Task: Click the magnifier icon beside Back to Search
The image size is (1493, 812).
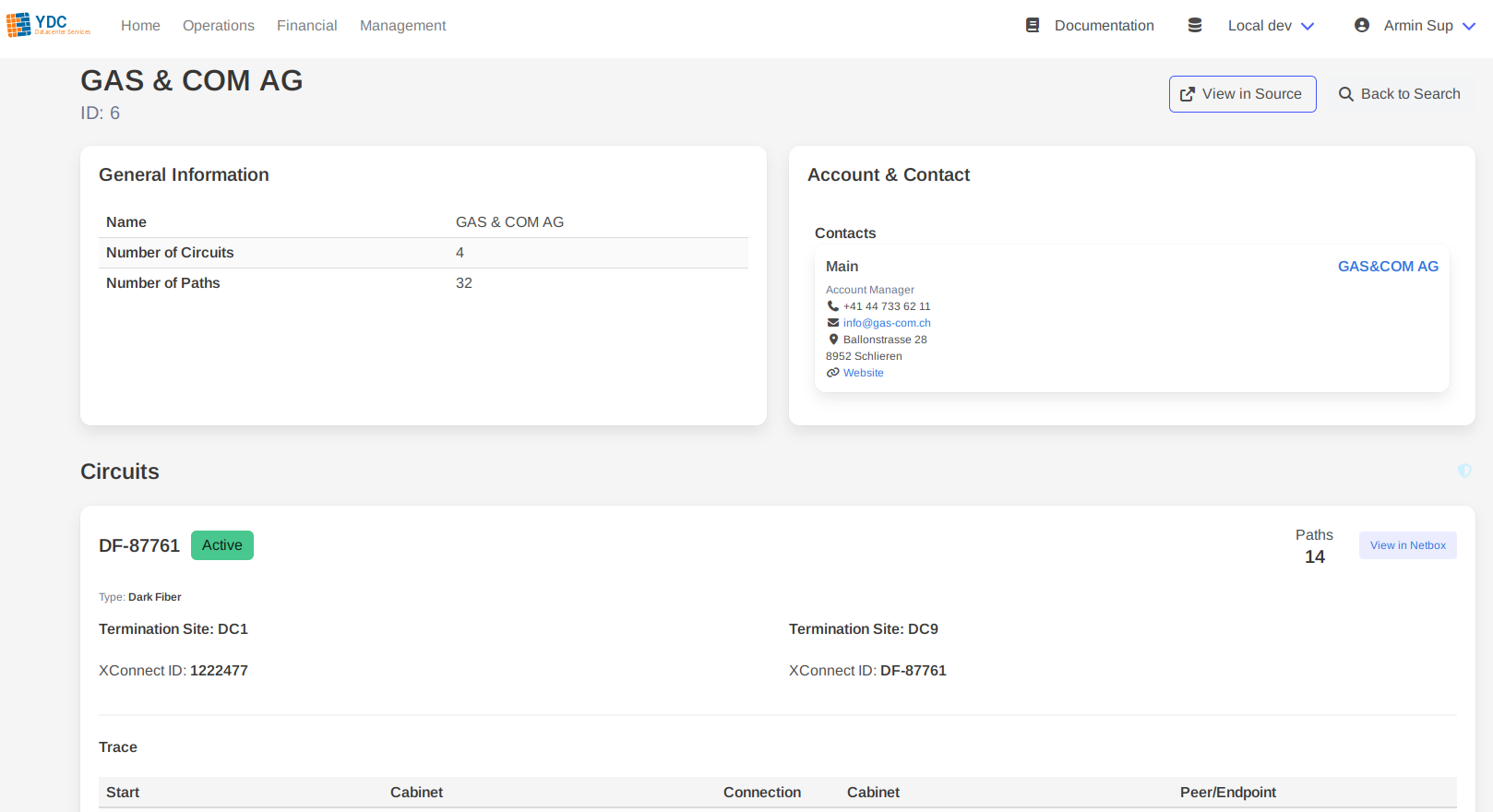Action: [1346, 94]
